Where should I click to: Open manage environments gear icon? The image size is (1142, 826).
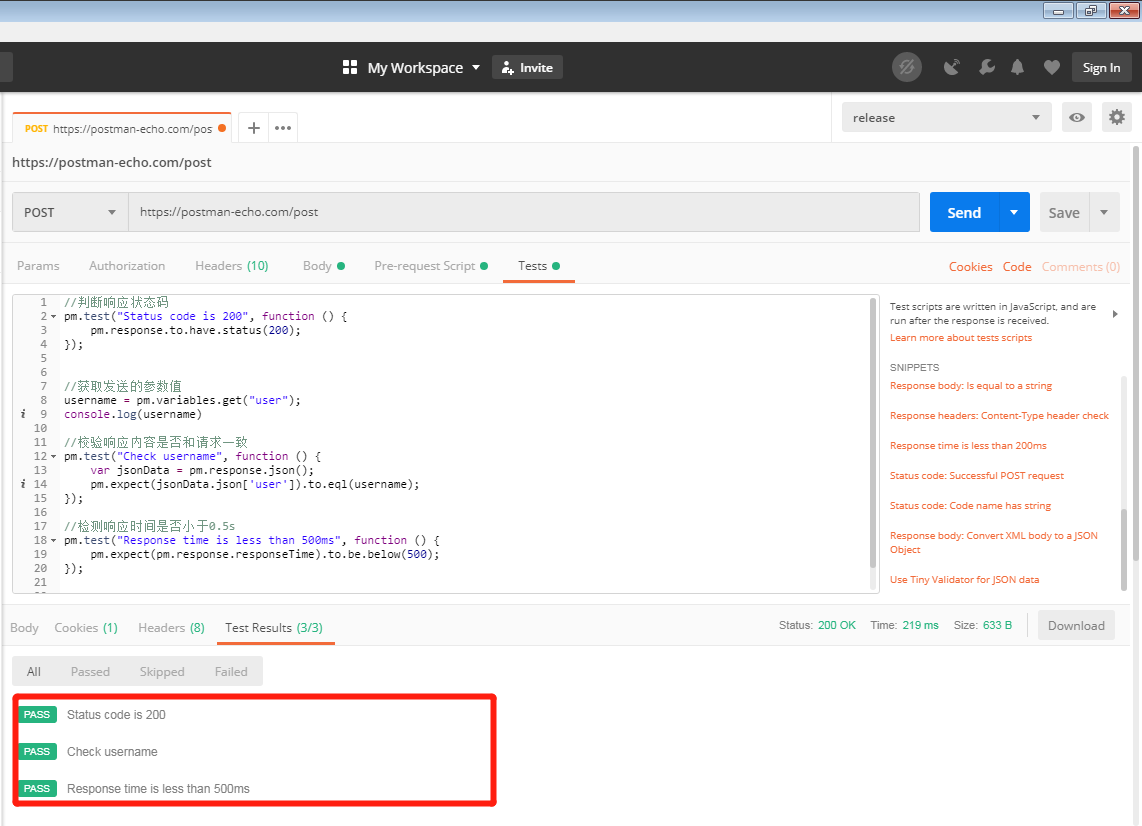[x=1117, y=117]
